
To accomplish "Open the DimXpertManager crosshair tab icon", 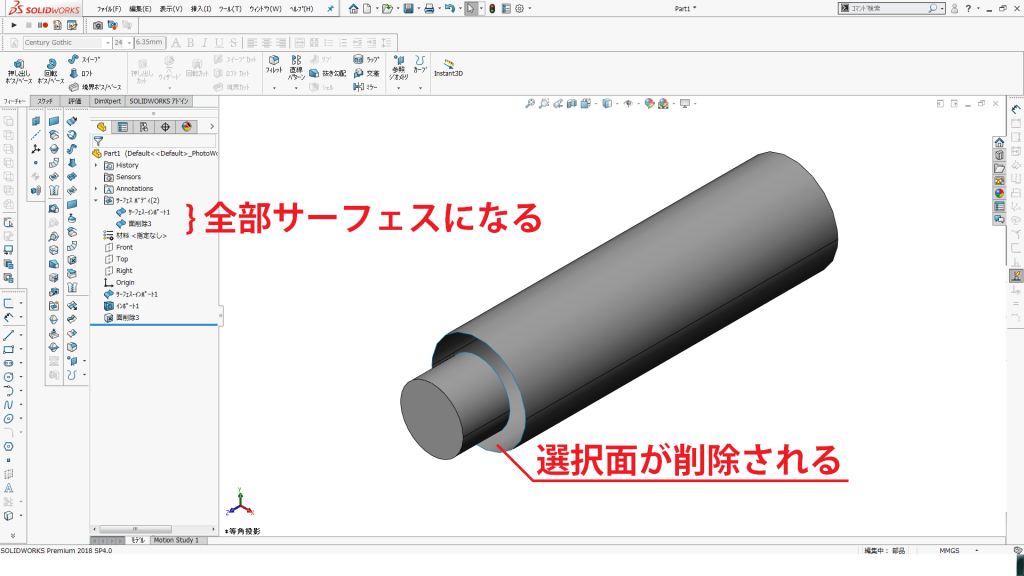I will coord(165,127).
